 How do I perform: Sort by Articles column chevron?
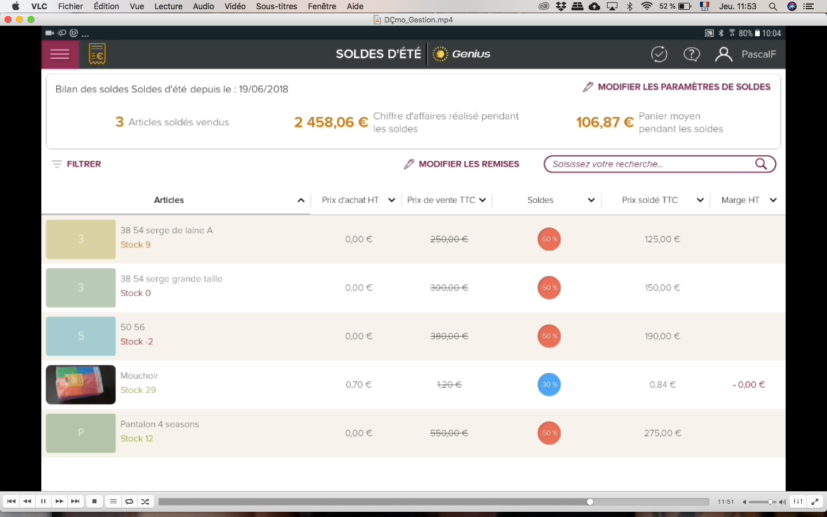301,200
